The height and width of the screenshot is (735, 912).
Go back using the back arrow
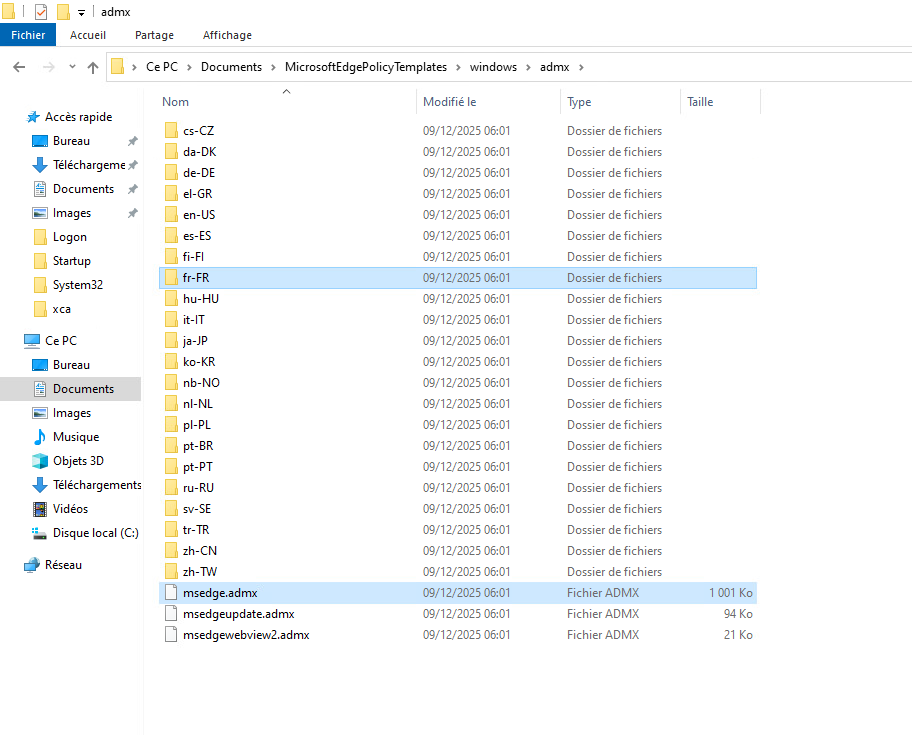19,67
